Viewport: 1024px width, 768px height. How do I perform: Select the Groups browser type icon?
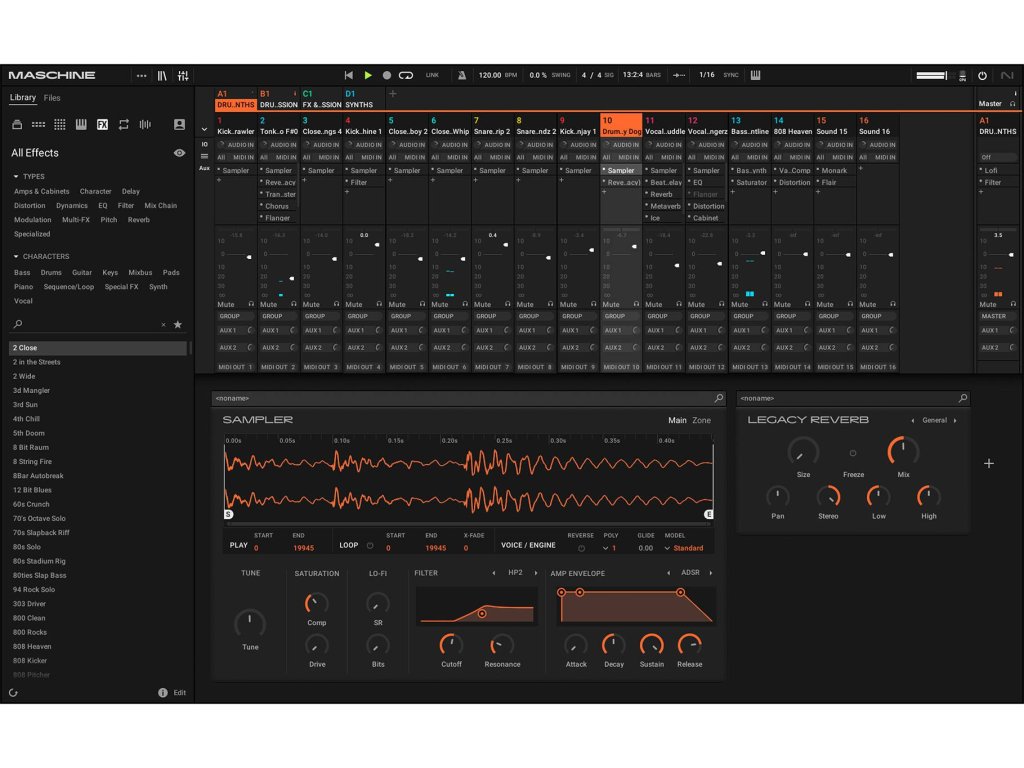(x=39, y=124)
